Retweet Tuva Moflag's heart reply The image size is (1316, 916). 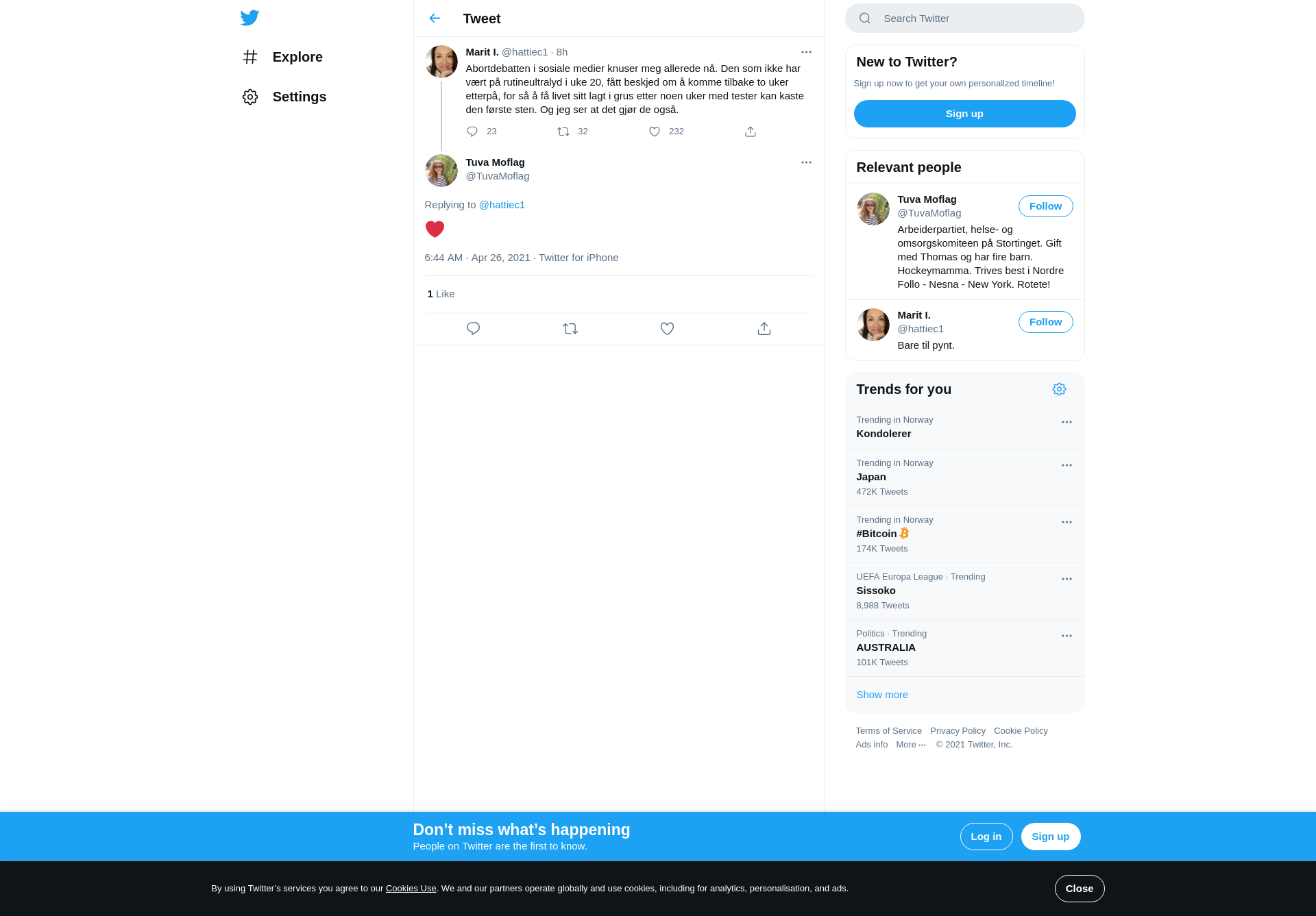click(x=570, y=329)
